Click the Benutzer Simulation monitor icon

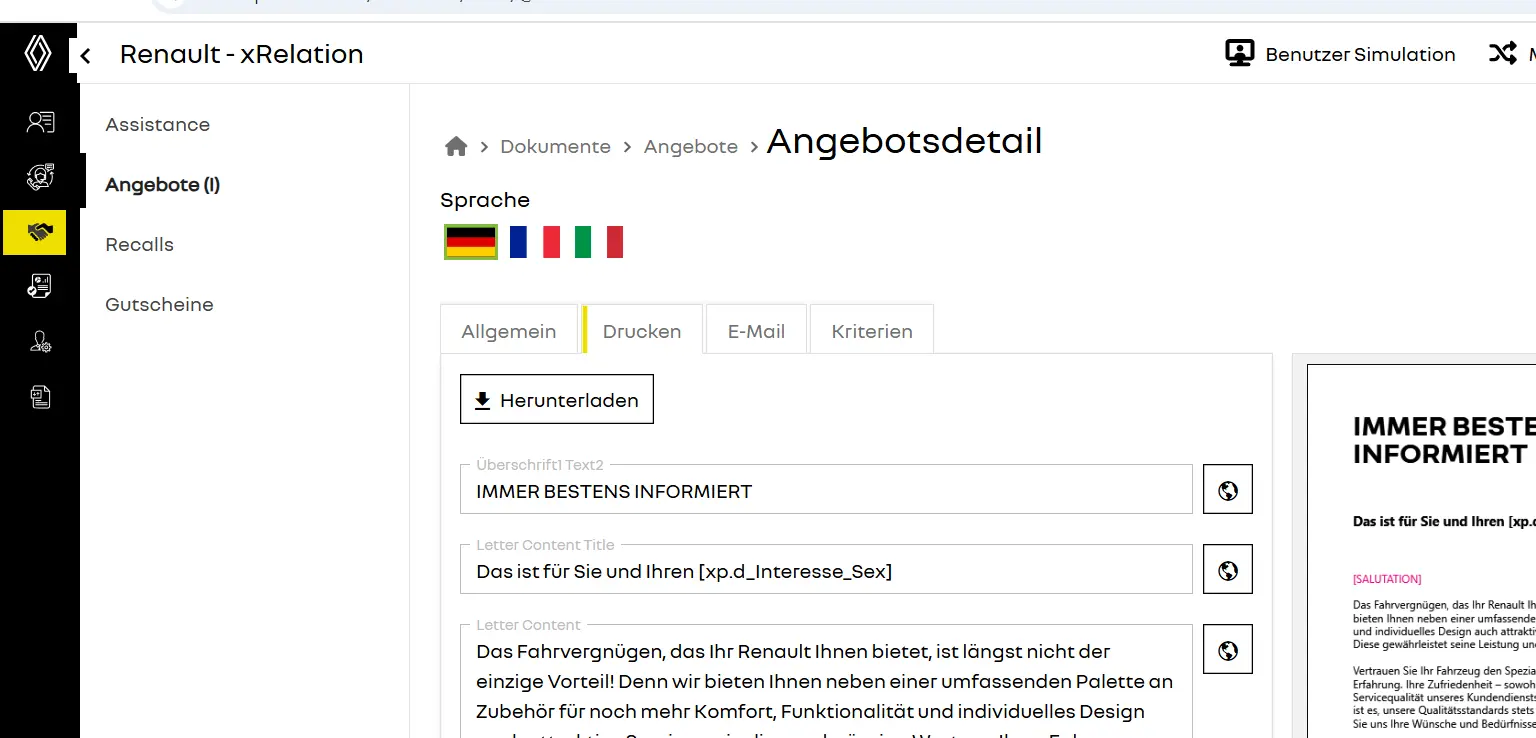point(1240,54)
